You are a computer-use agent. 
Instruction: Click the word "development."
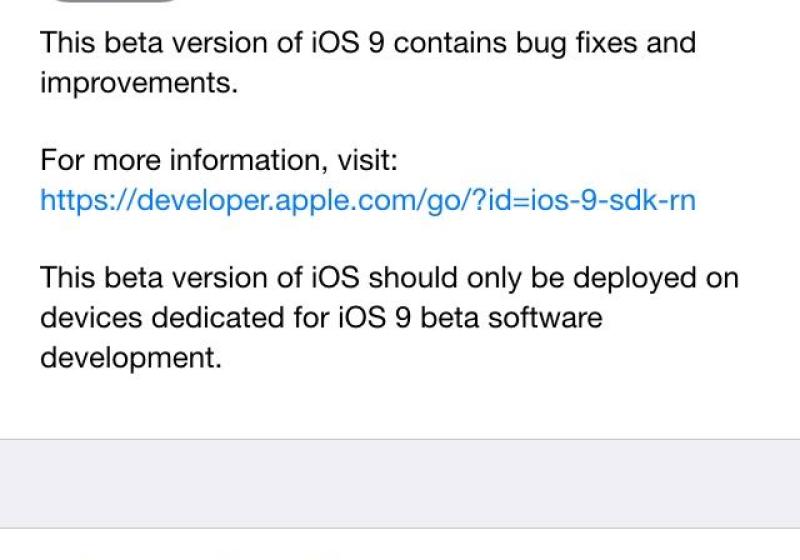click(x=131, y=358)
